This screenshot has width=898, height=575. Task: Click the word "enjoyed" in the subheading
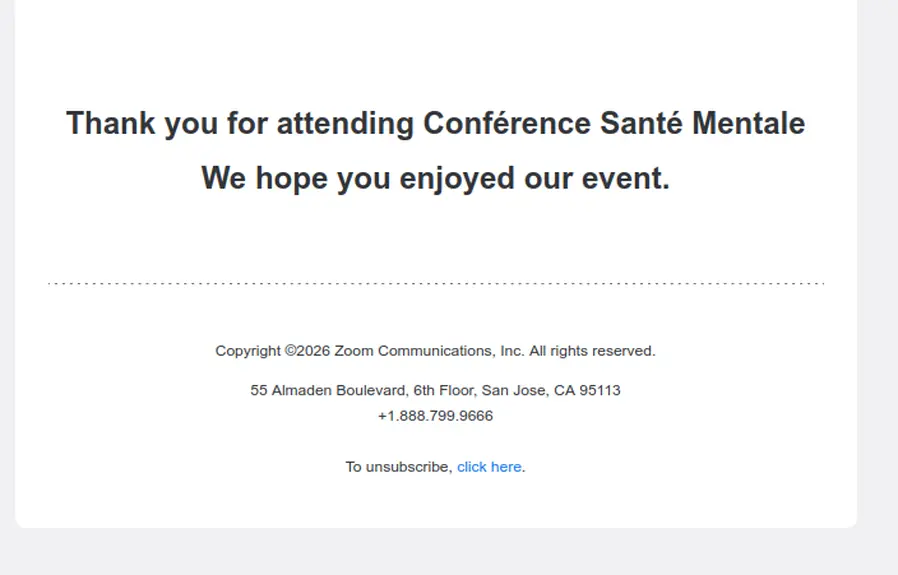tap(457, 179)
